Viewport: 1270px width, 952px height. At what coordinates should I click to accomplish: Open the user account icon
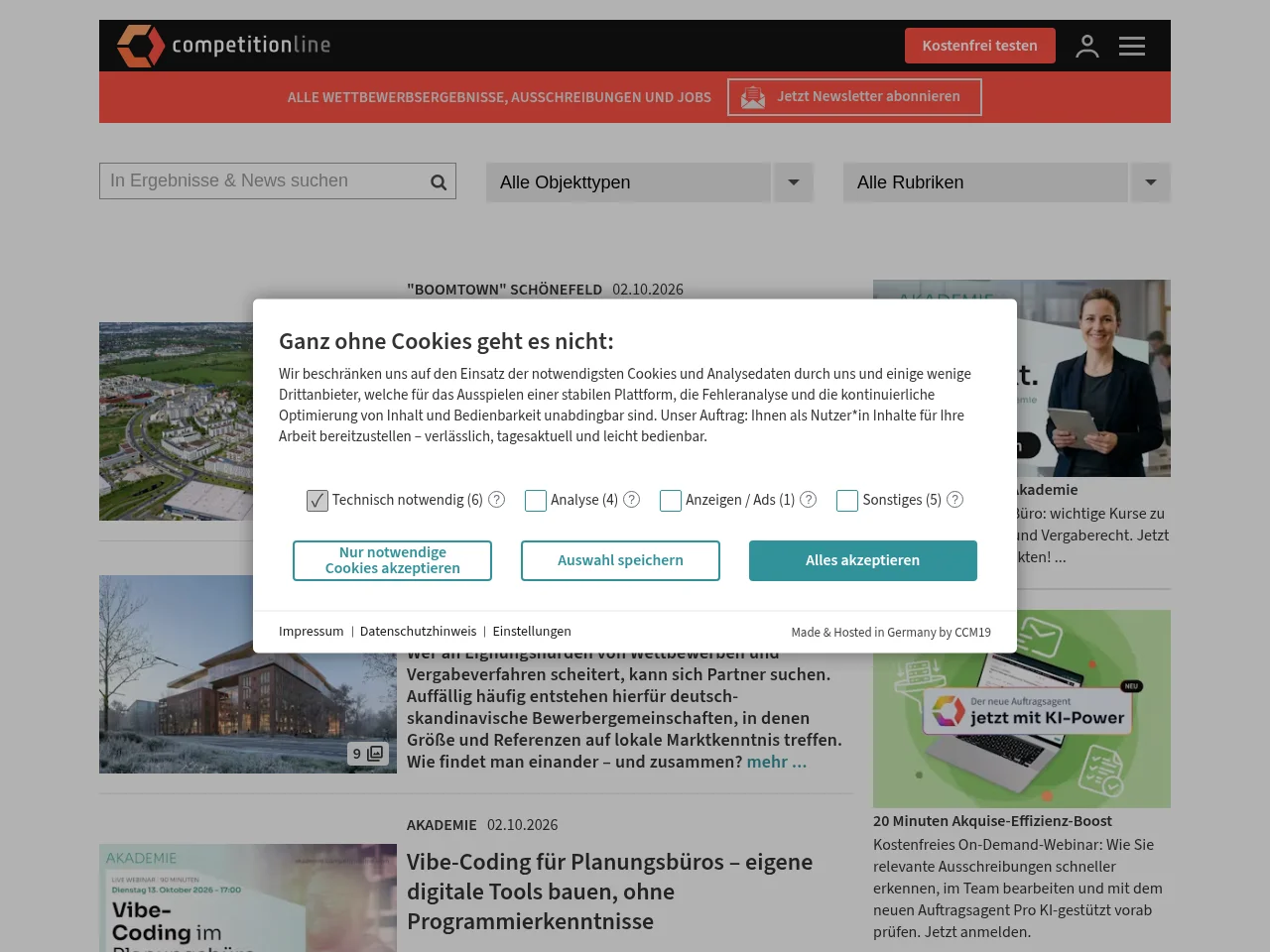[1087, 46]
